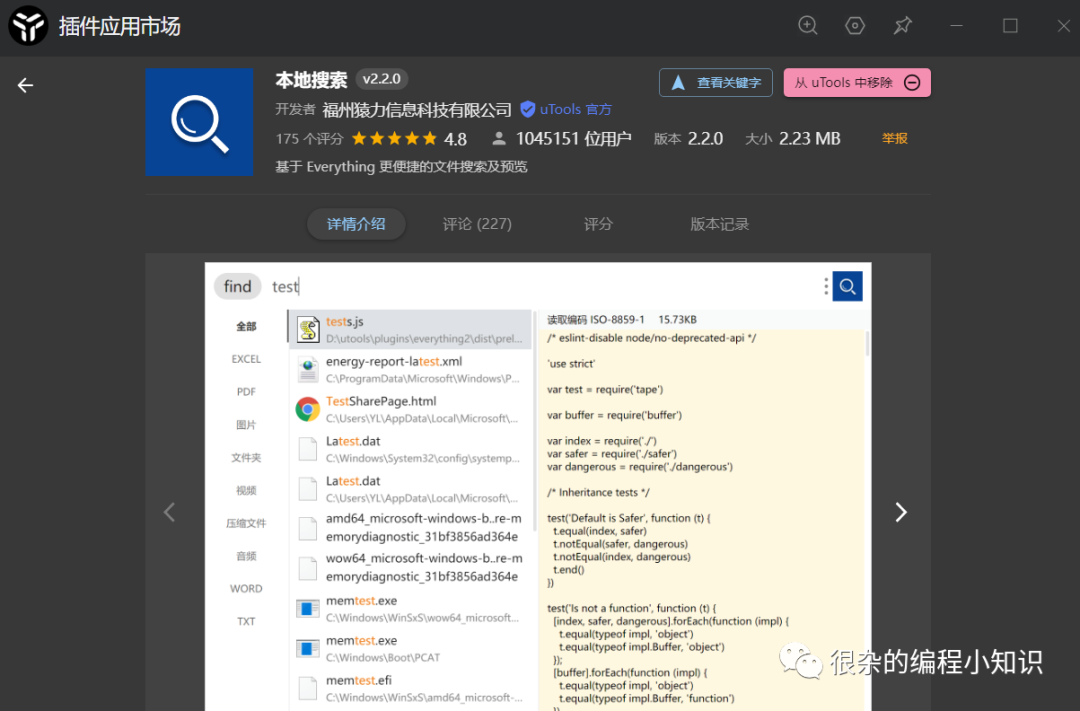
Task: Select the 文件夹 filter category
Action: click(246, 457)
